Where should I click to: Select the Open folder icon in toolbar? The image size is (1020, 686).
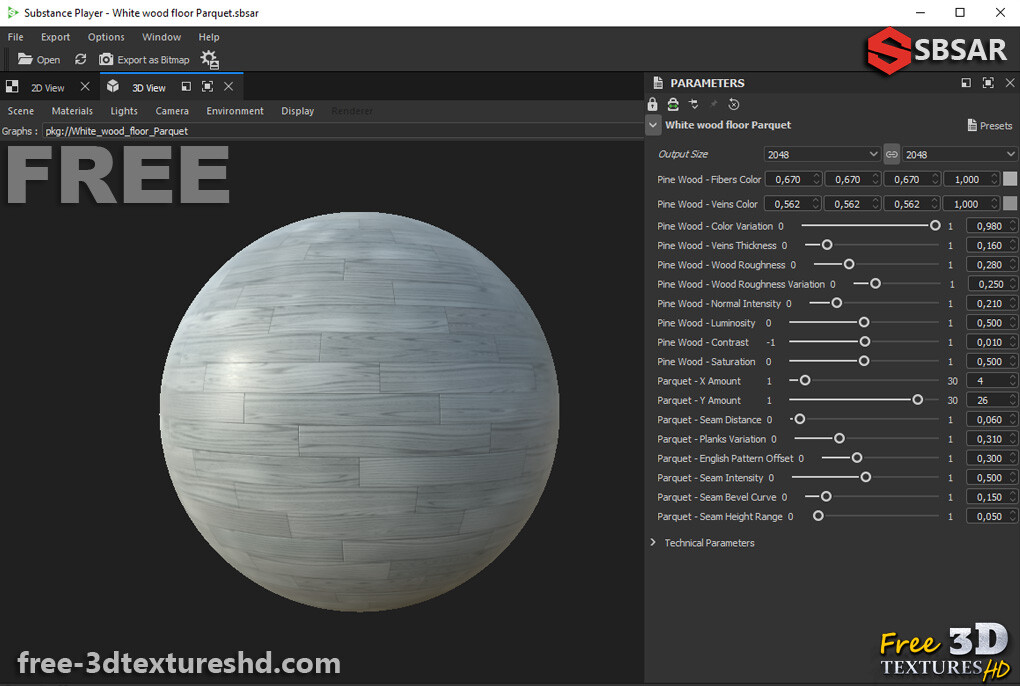coord(25,59)
